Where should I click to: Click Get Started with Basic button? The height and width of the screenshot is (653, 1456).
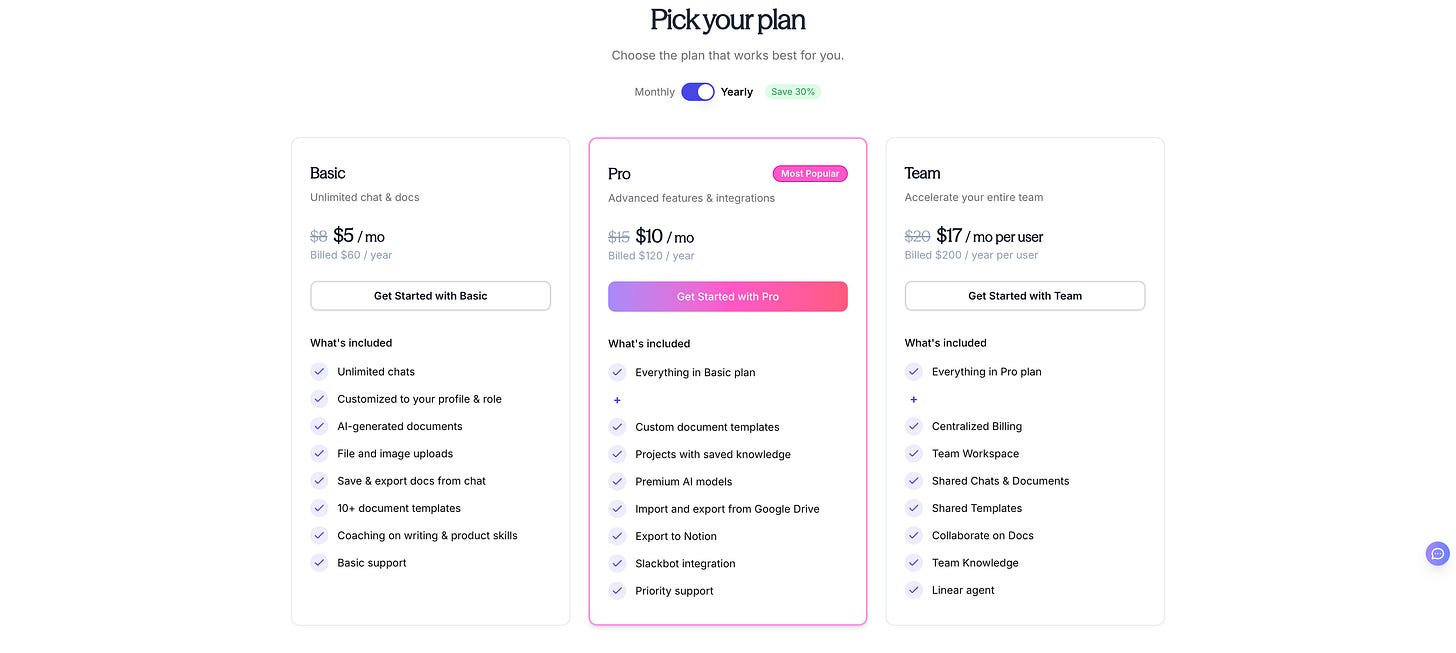coord(430,296)
